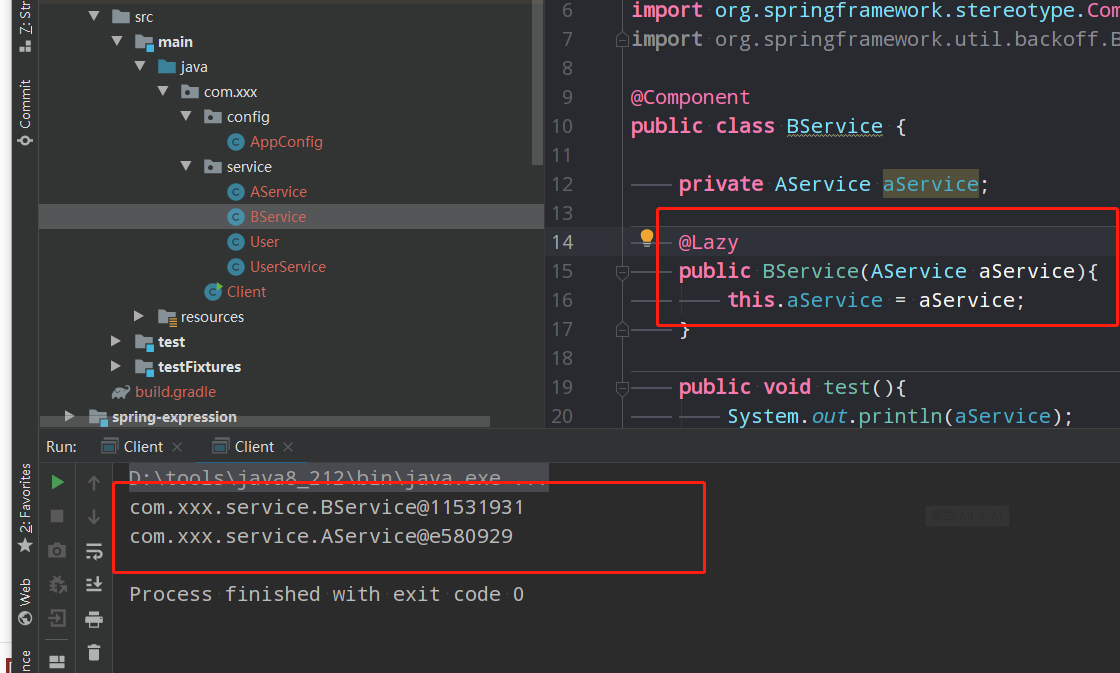Select the Client class under com.xxx
The image size is (1120, 673).
(x=246, y=291)
